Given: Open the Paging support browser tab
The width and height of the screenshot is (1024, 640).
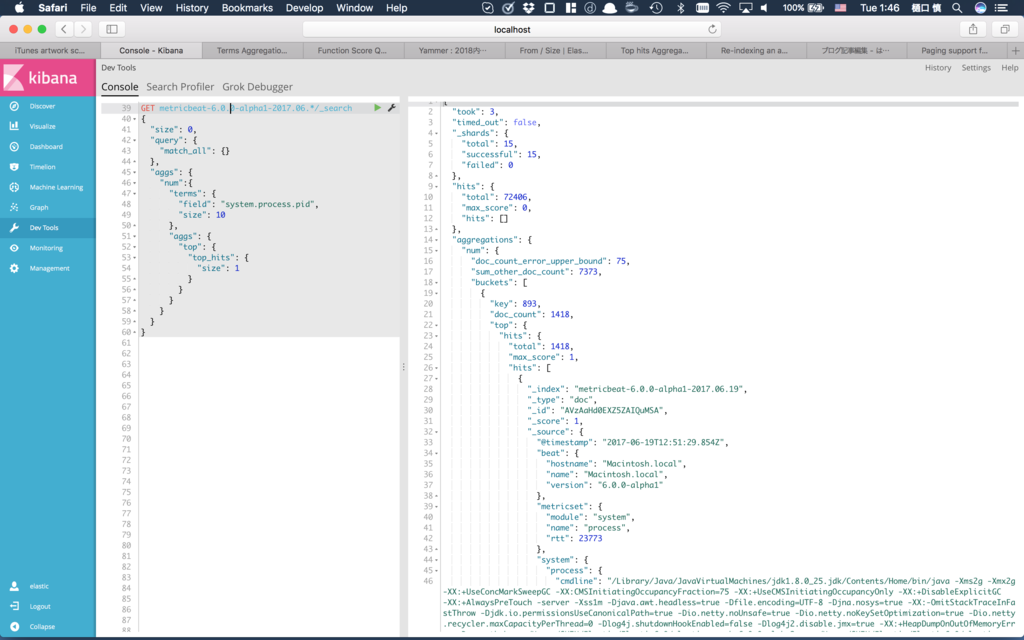Looking at the screenshot, I should tap(954, 50).
